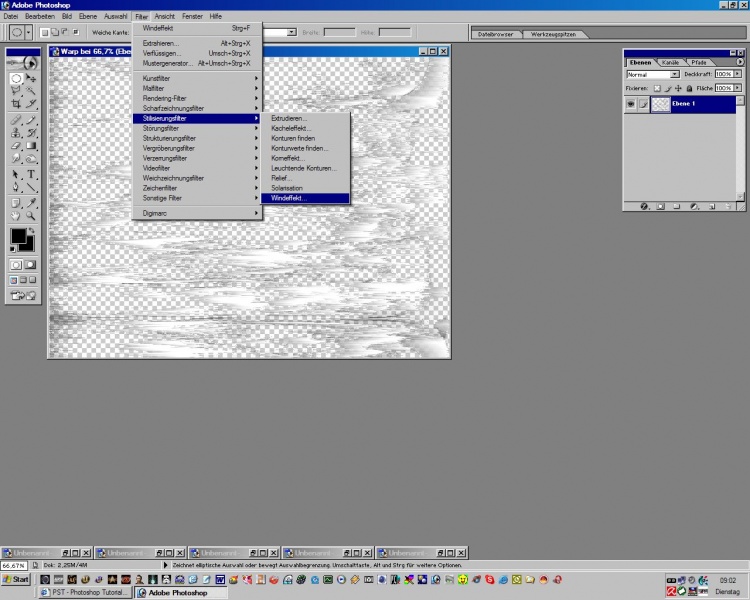This screenshot has height=600, width=750.
Task: Open the Deckkraft opacity slider arrow
Action: [x=738, y=74]
